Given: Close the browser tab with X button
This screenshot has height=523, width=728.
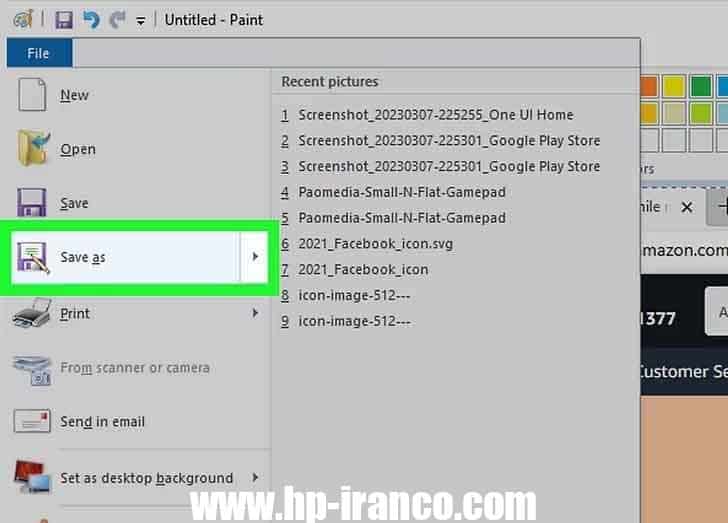Looking at the screenshot, I should pyautogui.click(x=687, y=207).
